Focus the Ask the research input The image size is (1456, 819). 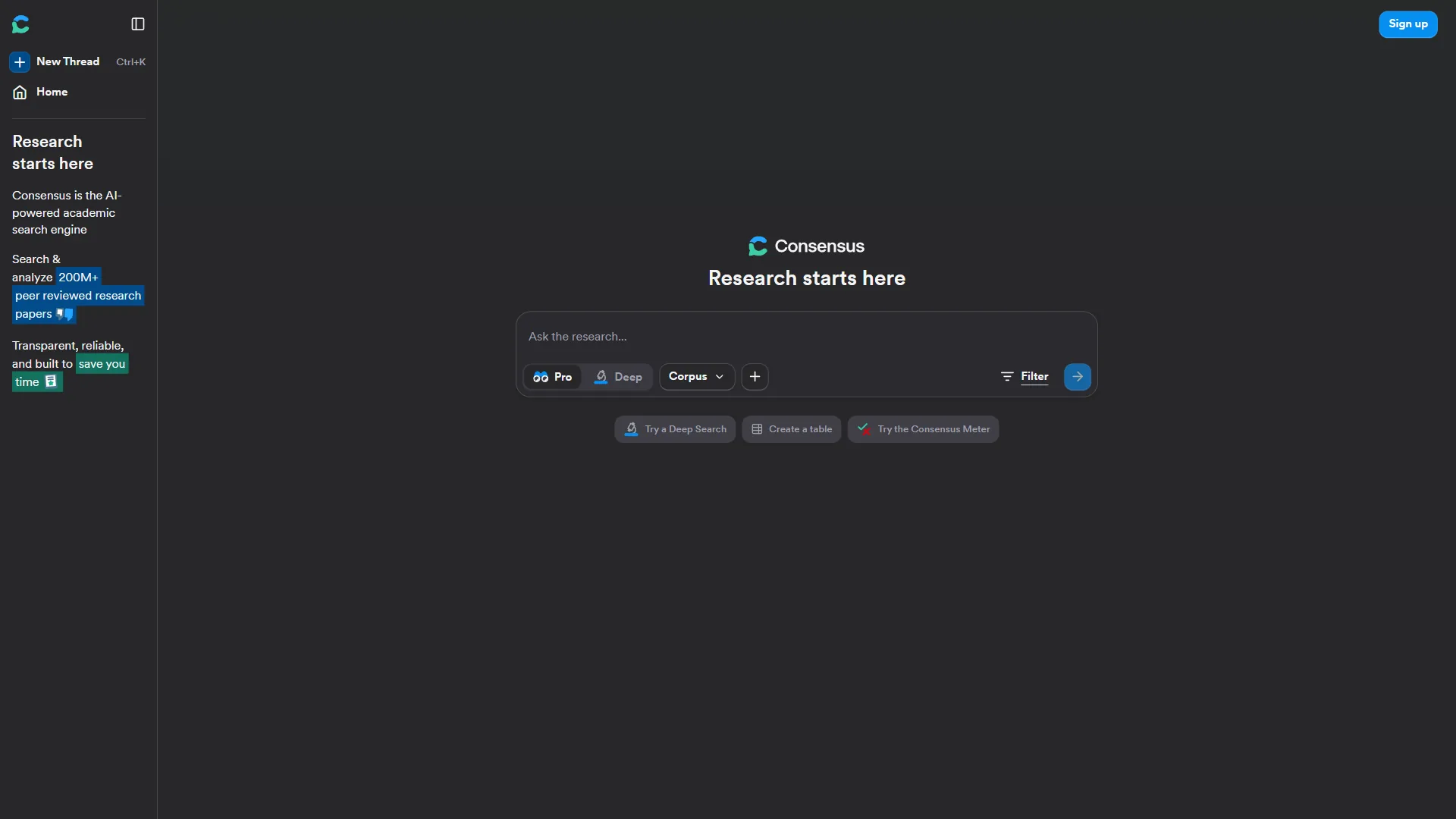pos(806,337)
